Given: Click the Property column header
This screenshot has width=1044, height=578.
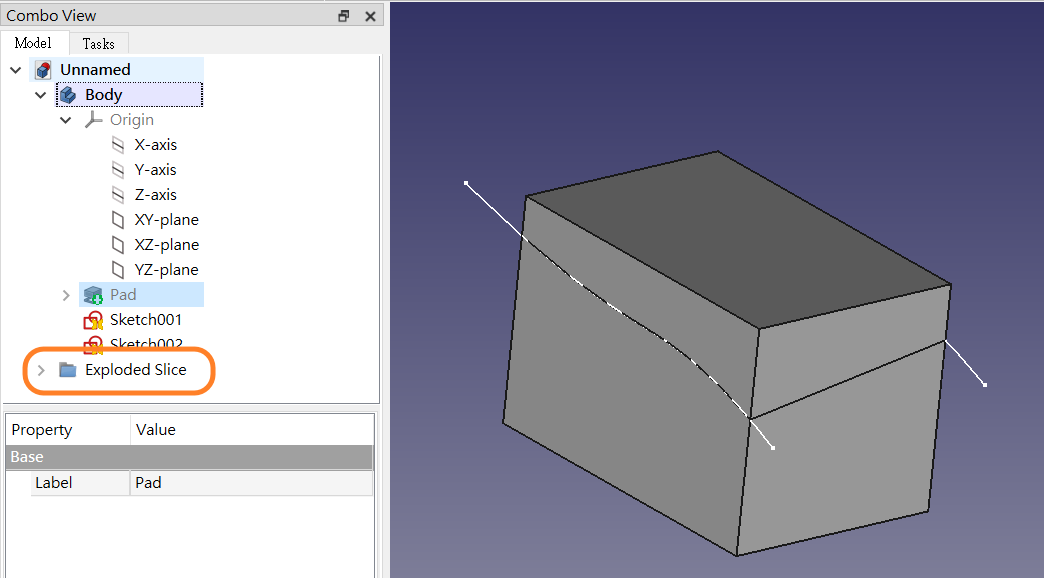Looking at the screenshot, I should click(x=68, y=430).
